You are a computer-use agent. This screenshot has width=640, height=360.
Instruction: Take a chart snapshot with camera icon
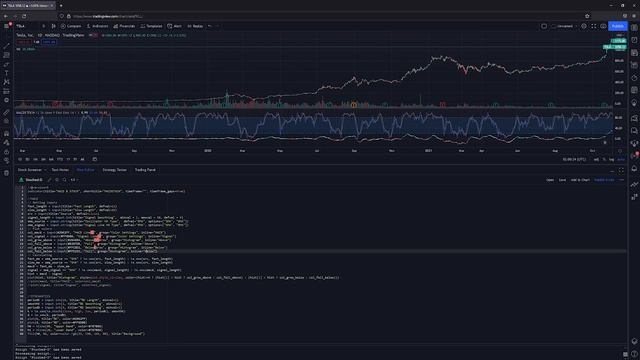[603, 26]
